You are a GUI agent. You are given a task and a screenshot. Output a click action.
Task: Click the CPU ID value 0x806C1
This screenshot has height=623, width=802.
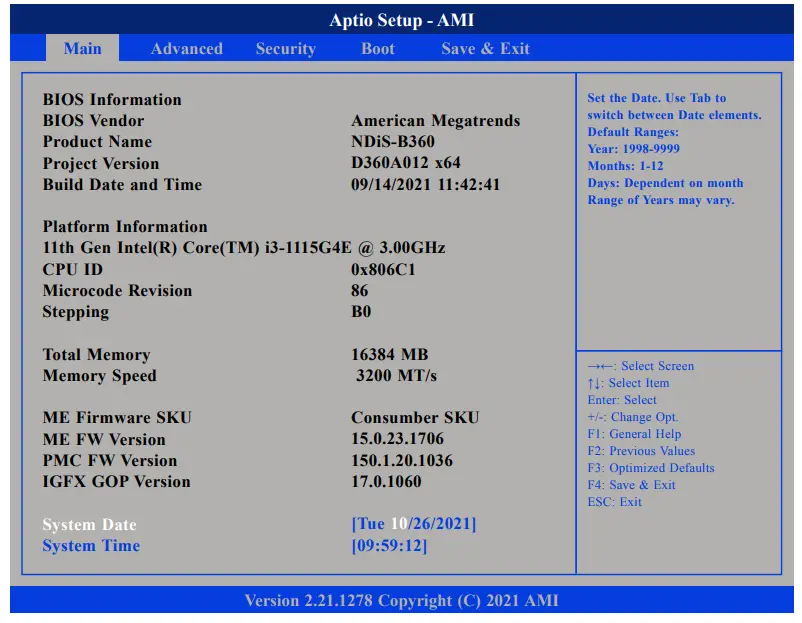pyautogui.click(x=383, y=270)
